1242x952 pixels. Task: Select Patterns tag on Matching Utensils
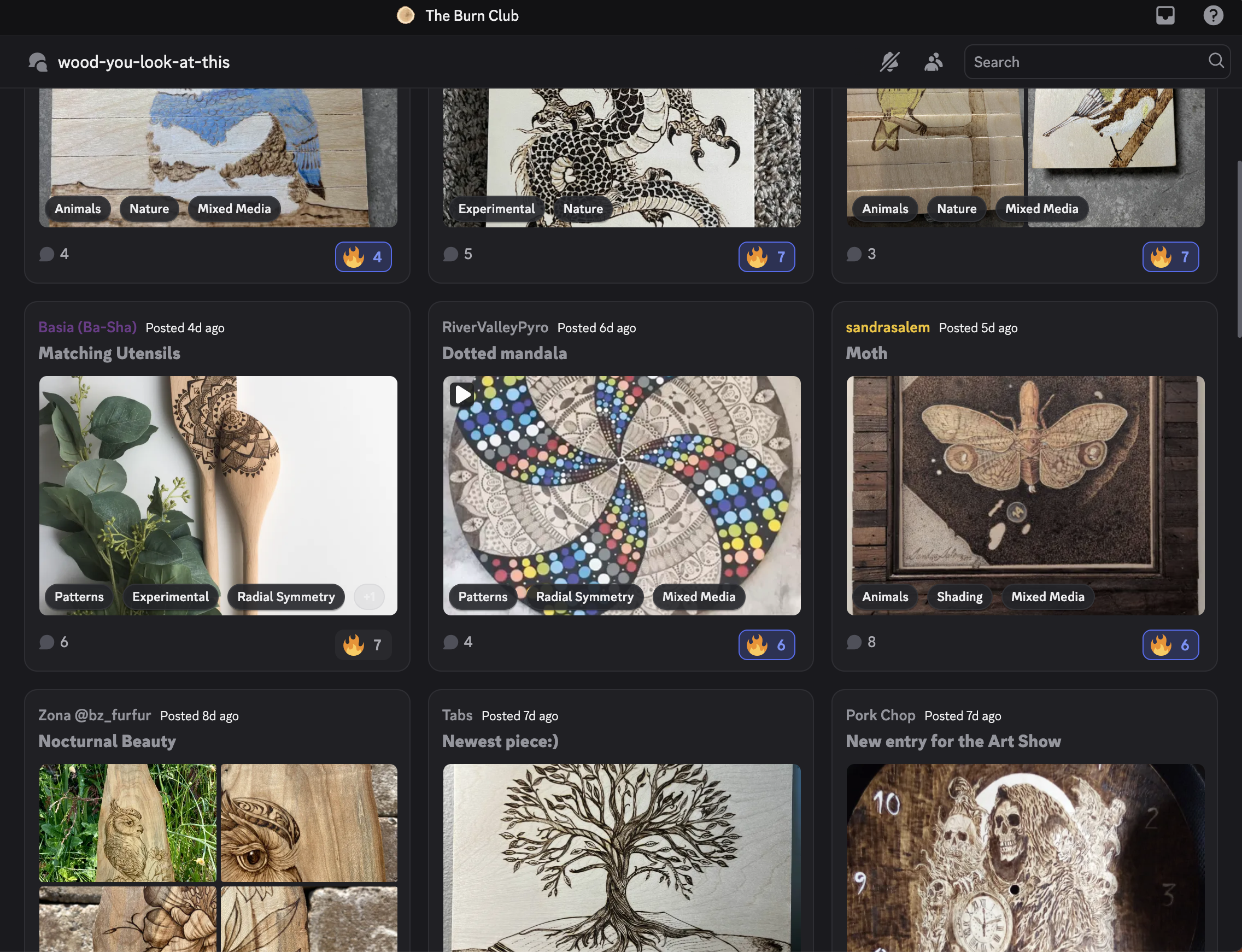click(79, 597)
